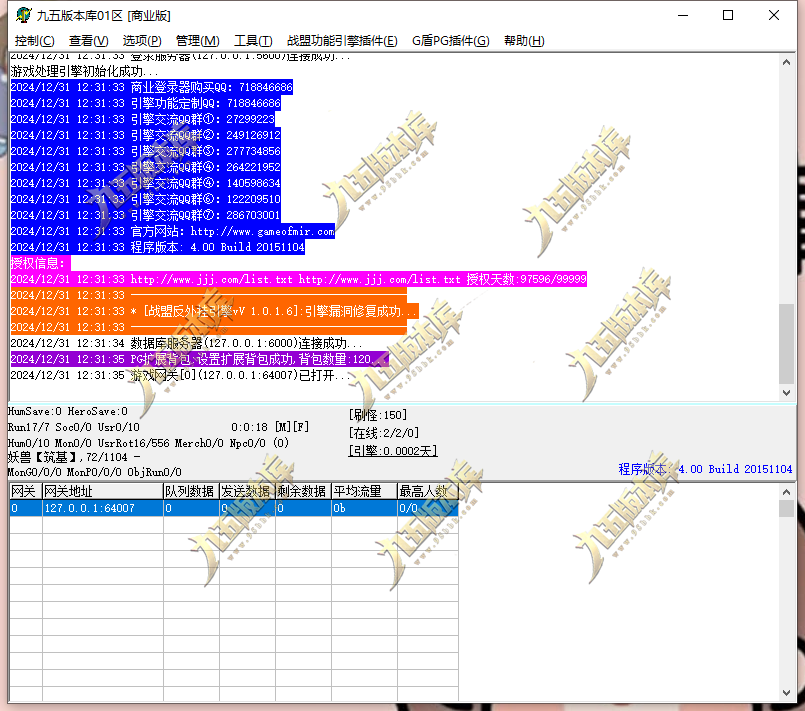The height and width of the screenshot is (711, 805).
Task: Click purple log line PG扩展背包 背包数量:120
Action: tap(199, 359)
